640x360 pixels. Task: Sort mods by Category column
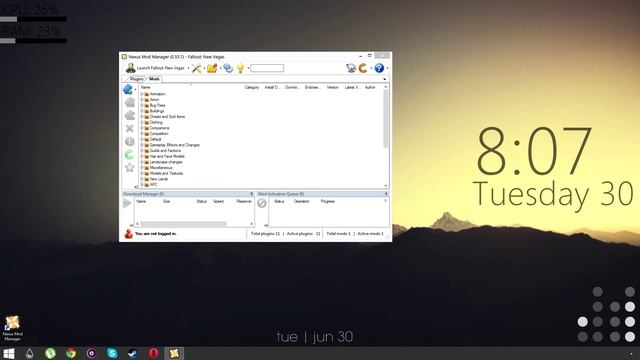pos(251,87)
